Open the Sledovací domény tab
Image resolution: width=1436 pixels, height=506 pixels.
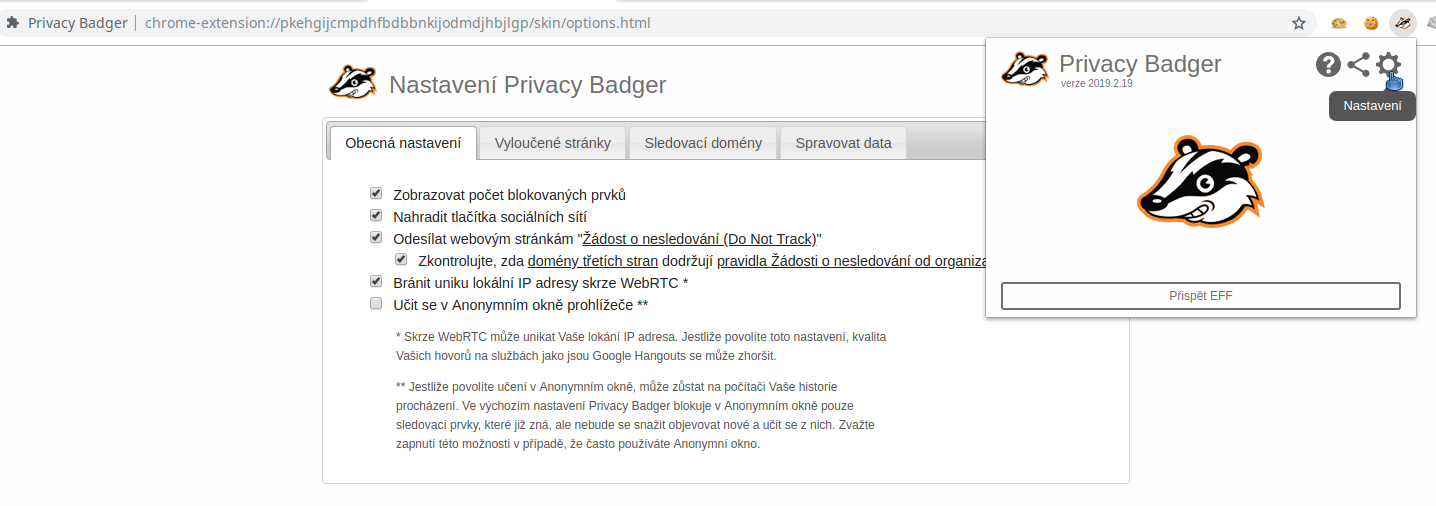[703, 143]
